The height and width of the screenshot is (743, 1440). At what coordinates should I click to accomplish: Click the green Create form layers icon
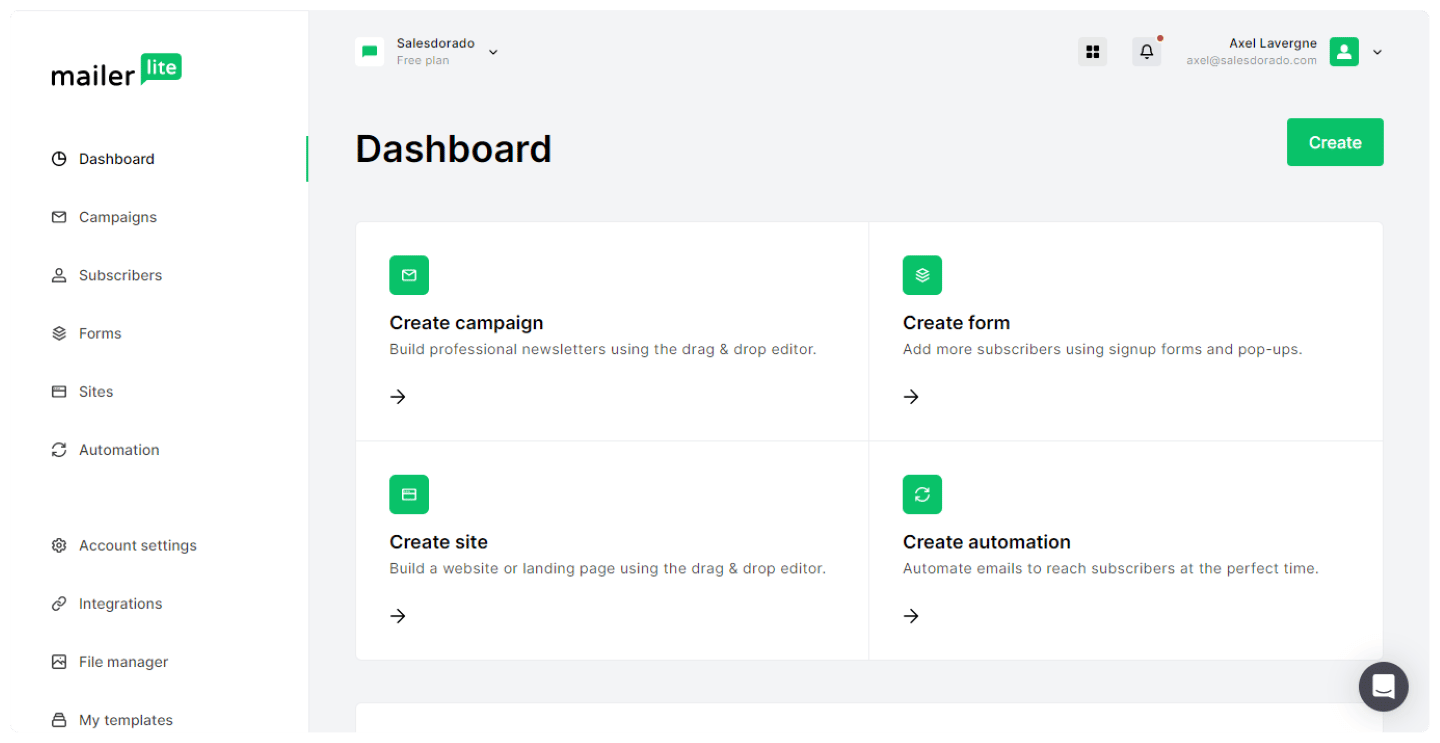(922, 275)
